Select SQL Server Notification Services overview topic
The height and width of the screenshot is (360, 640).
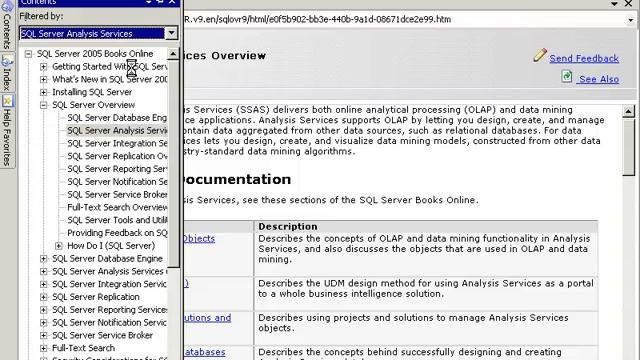117,182
